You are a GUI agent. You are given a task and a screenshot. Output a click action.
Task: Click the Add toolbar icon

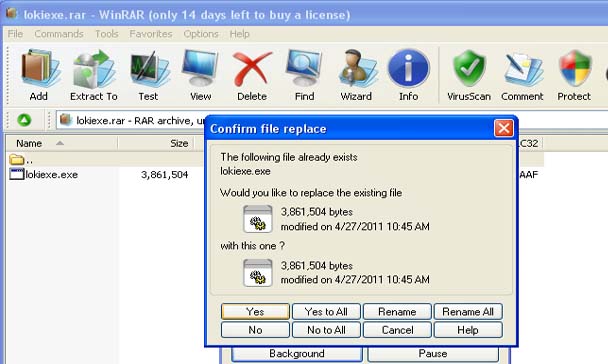pyautogui.click(x=40, y=69)
